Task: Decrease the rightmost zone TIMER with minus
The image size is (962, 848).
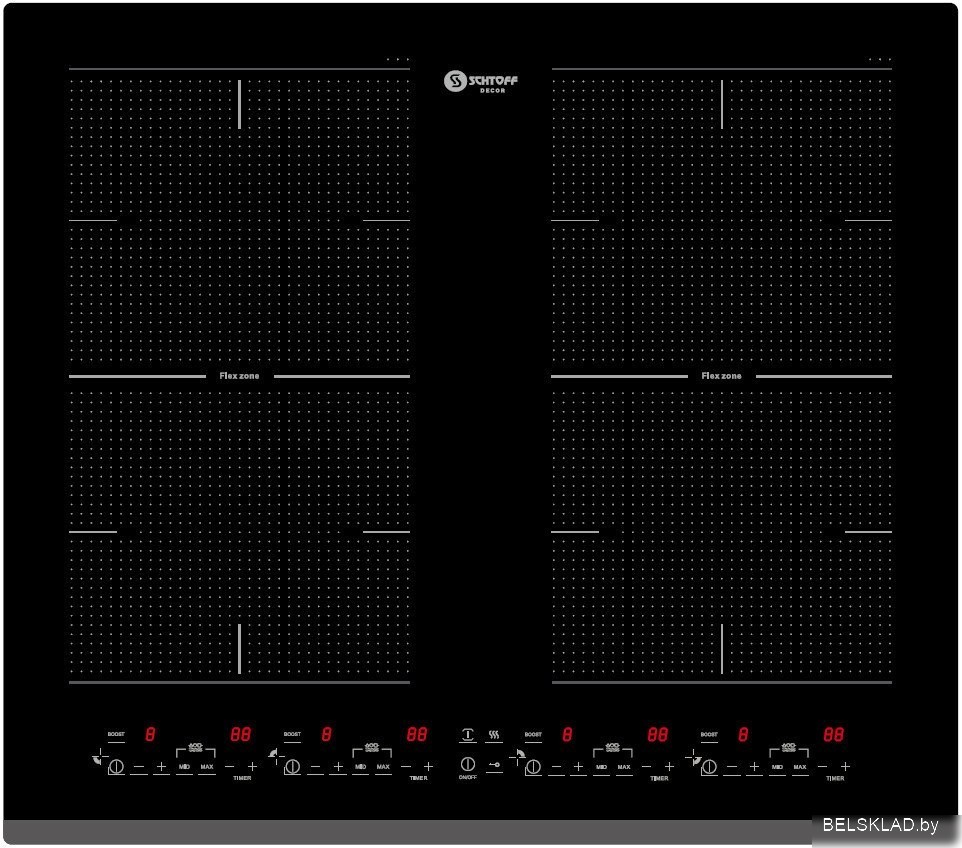Action: point(822,766)
